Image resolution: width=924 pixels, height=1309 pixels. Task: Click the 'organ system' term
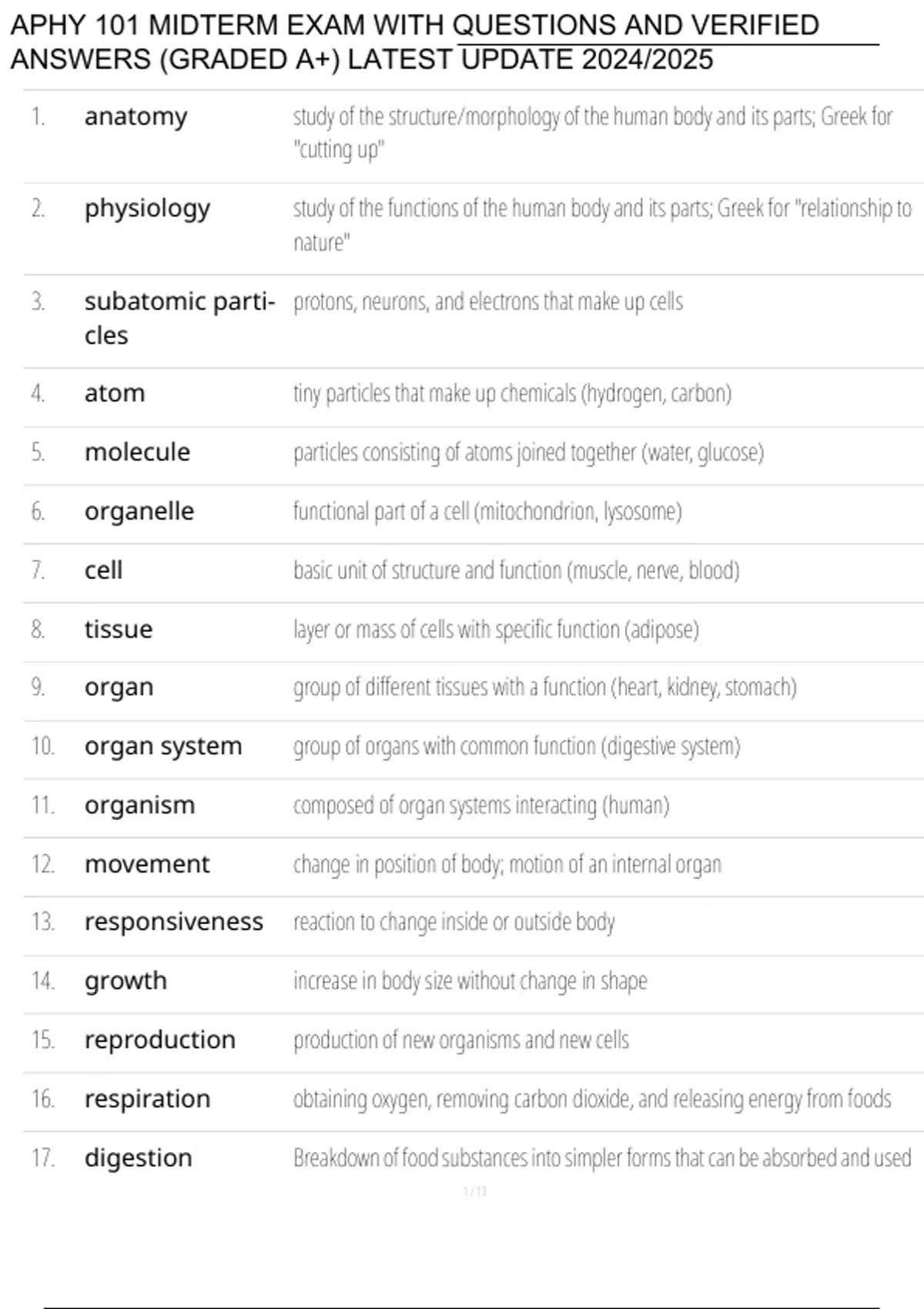click(163, 747)
